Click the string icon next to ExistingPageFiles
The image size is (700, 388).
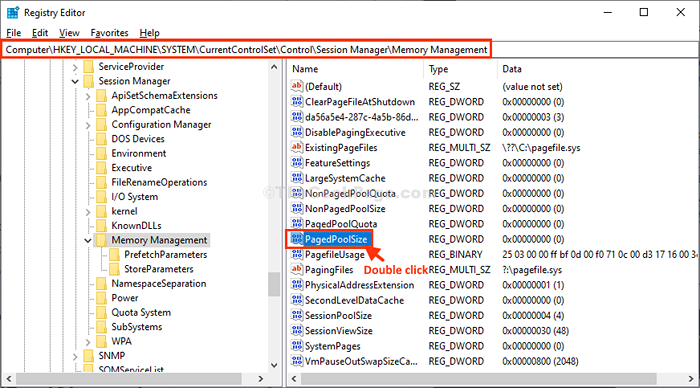tap(297, 147)
